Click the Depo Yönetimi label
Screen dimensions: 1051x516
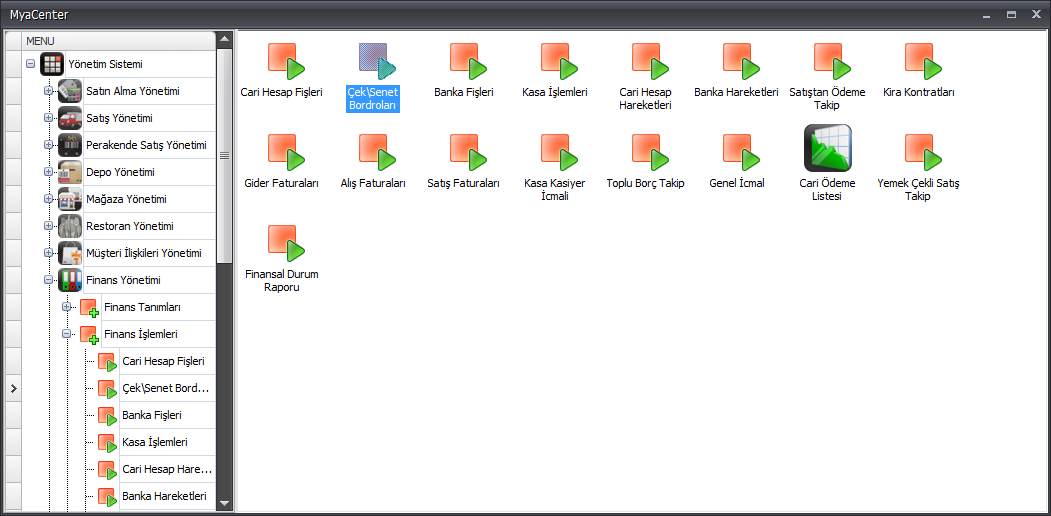[x=121, y=172]
